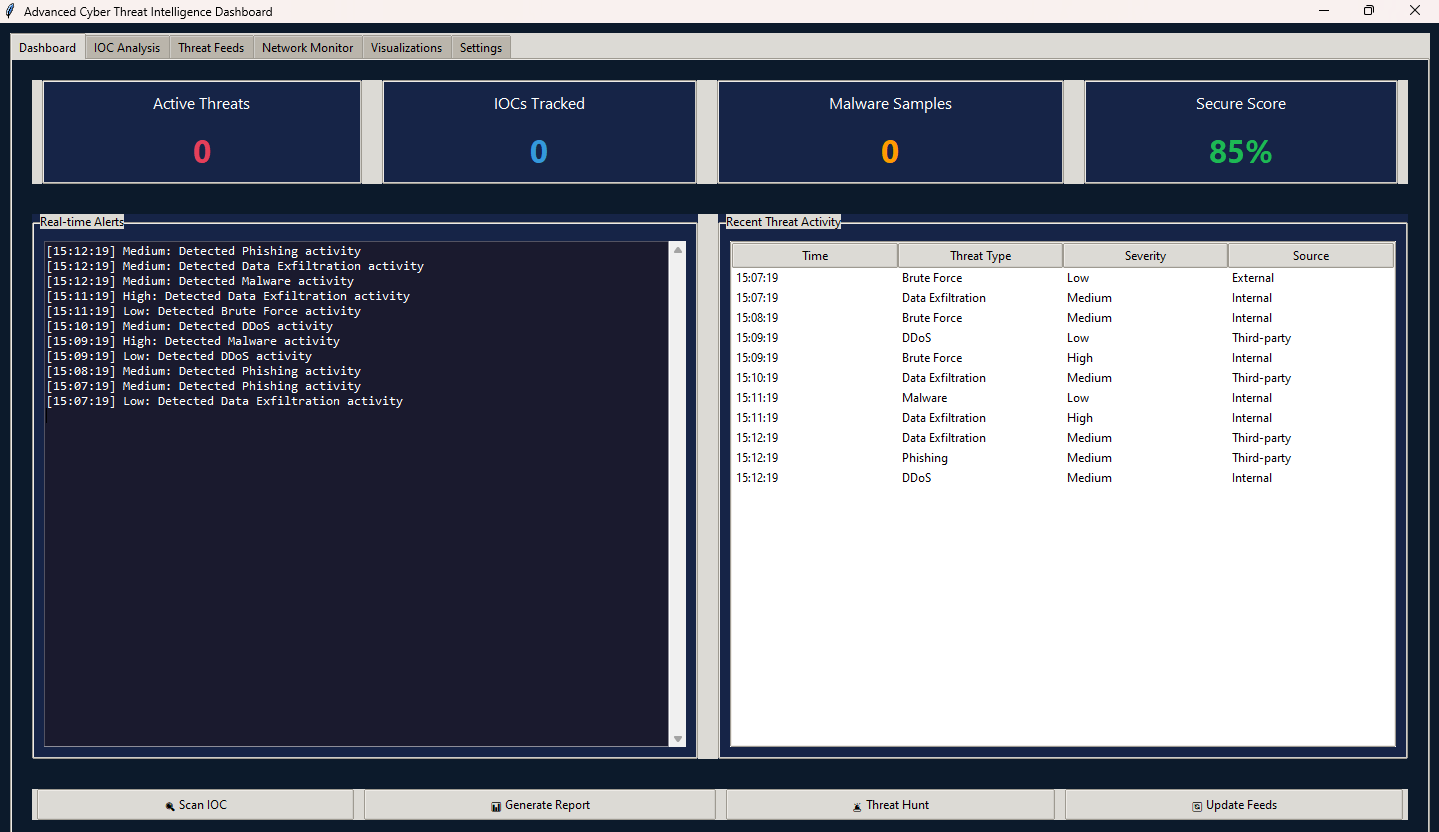
Task: Sort table by Time column header
Action: tap(815, 256)
